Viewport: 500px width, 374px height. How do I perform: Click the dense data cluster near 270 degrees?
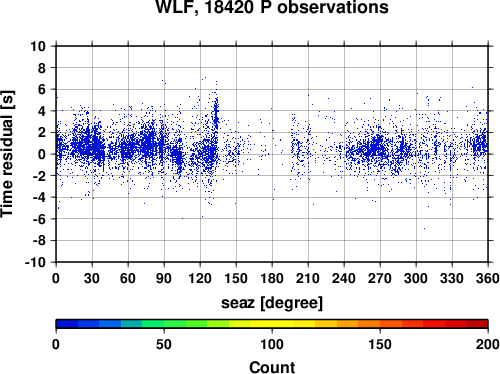click(376, 148)
